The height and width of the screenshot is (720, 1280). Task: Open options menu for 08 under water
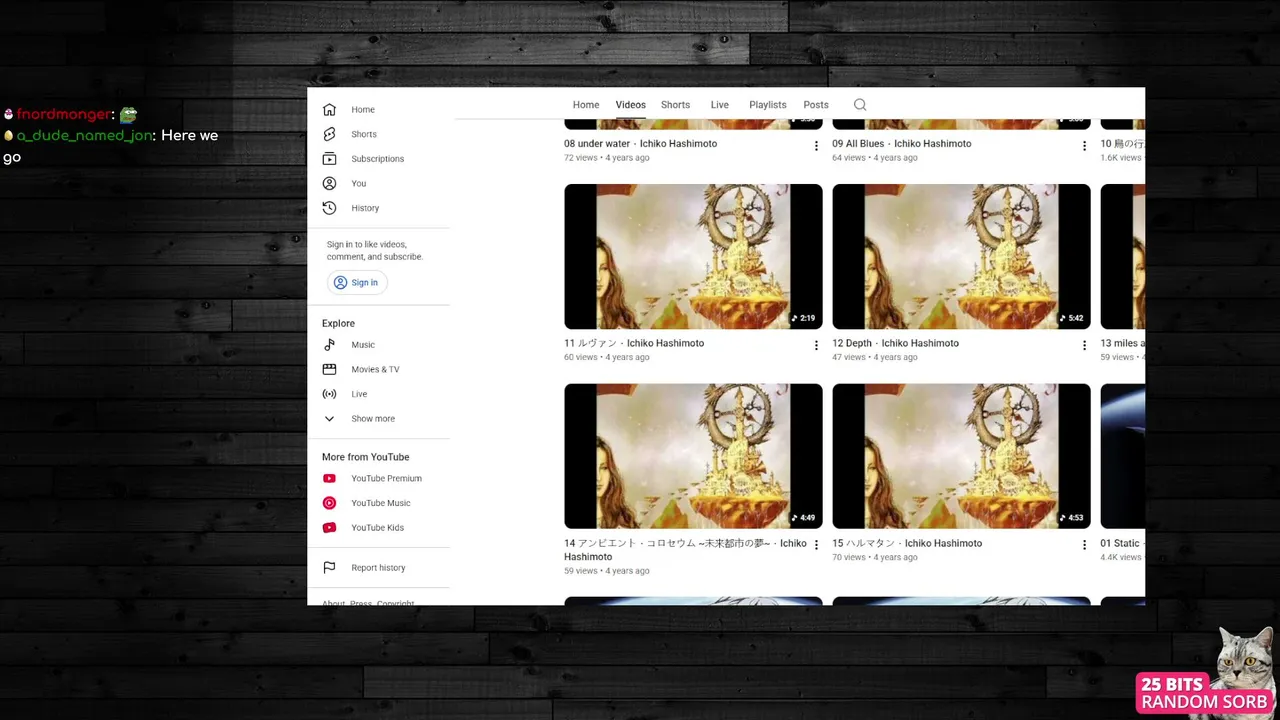(816, 146)
